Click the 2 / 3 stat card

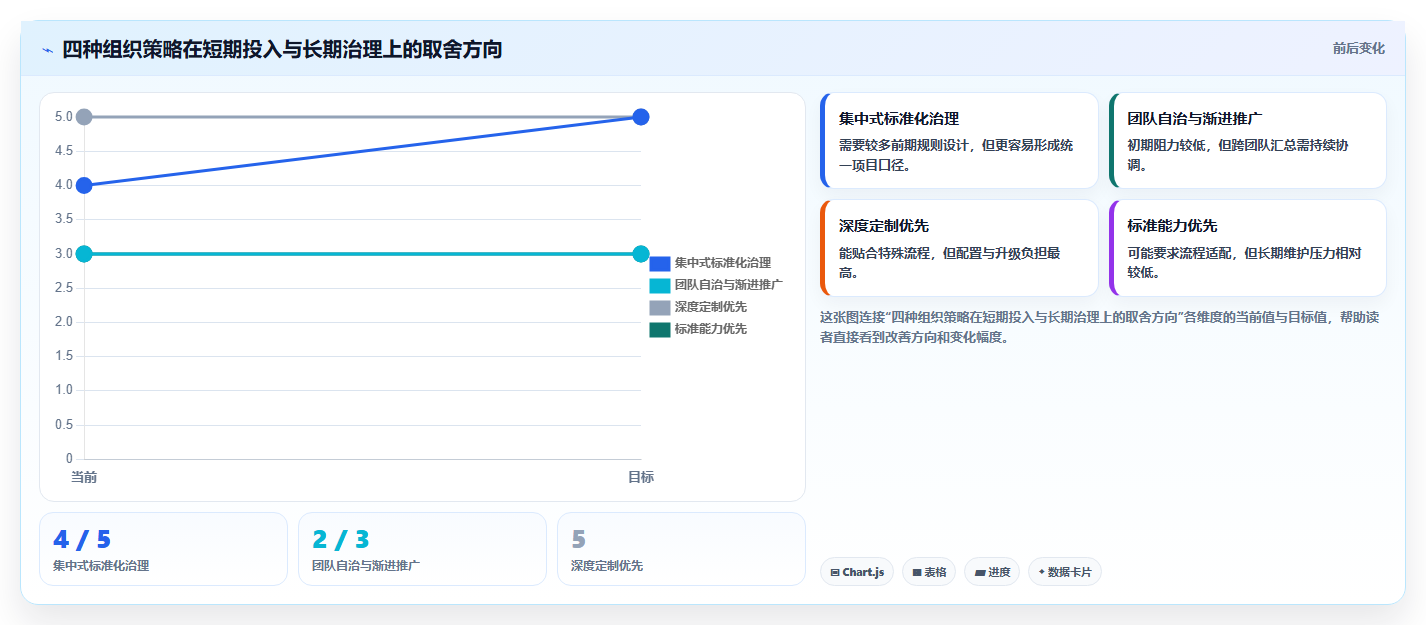[x=422, y=549]
